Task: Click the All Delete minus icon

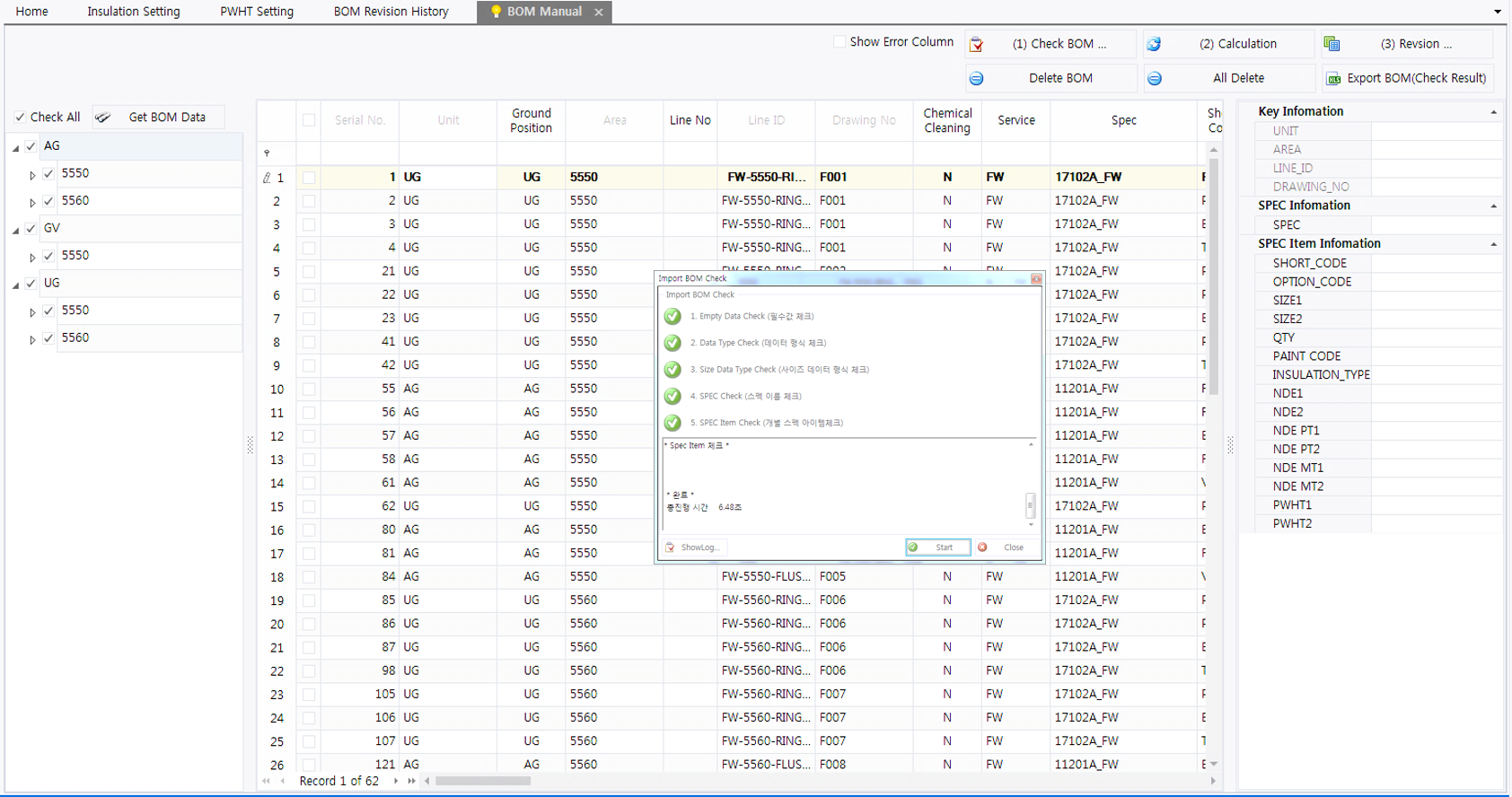Action: (x=1155, y=79)
